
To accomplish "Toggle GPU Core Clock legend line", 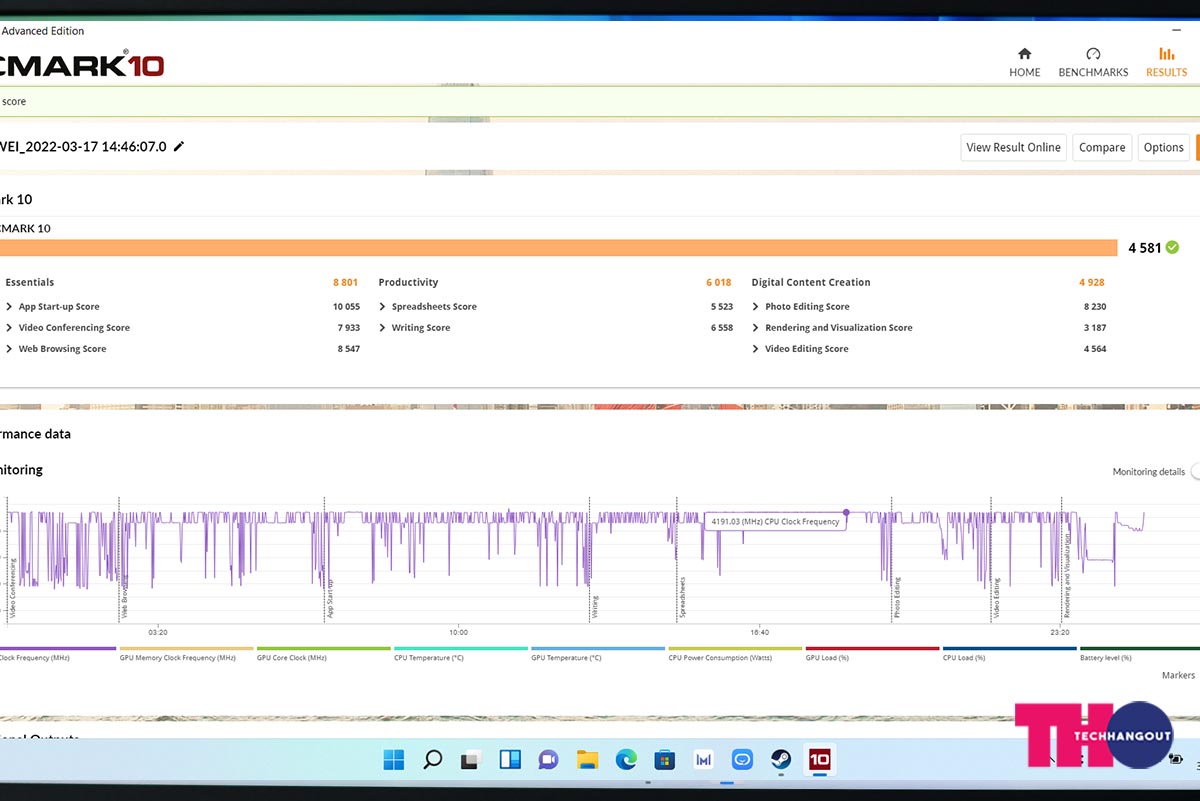I will point(323,654).
